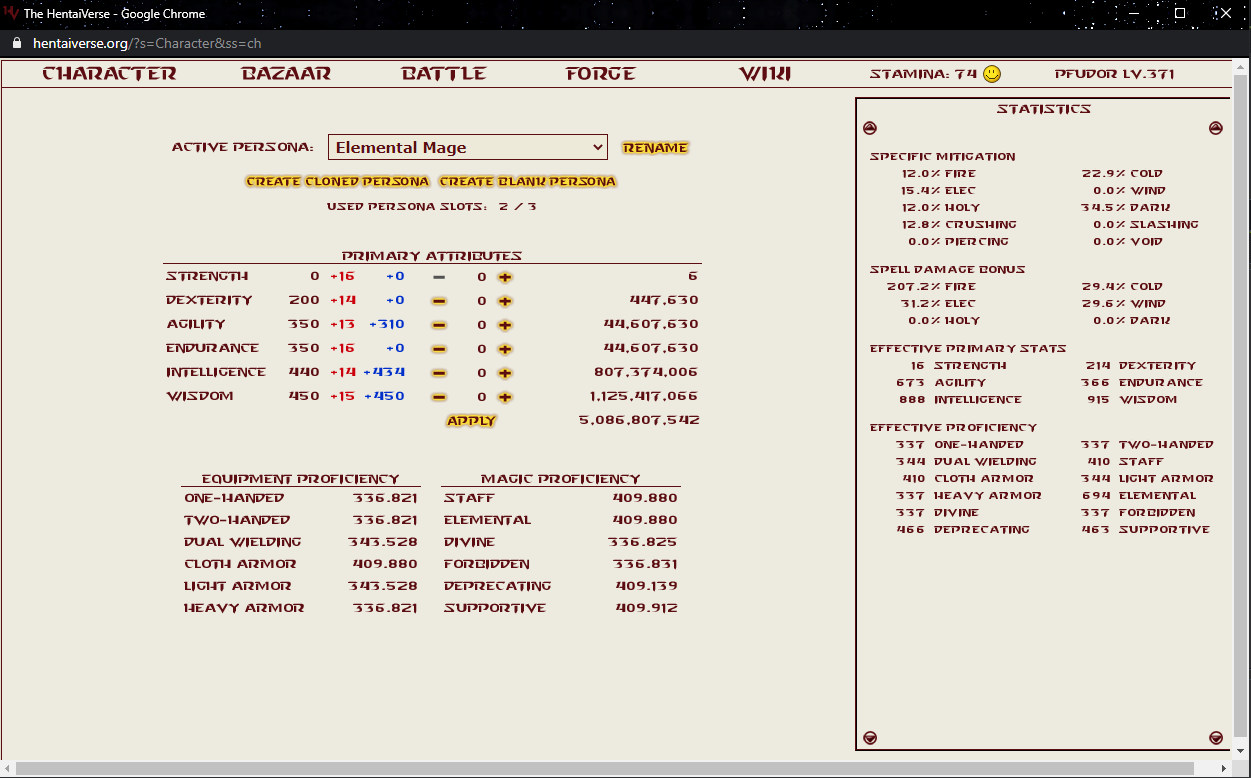1251x778 pixels.
Task: Click the minus icon for Wisdom
Action: click(439, 397)
